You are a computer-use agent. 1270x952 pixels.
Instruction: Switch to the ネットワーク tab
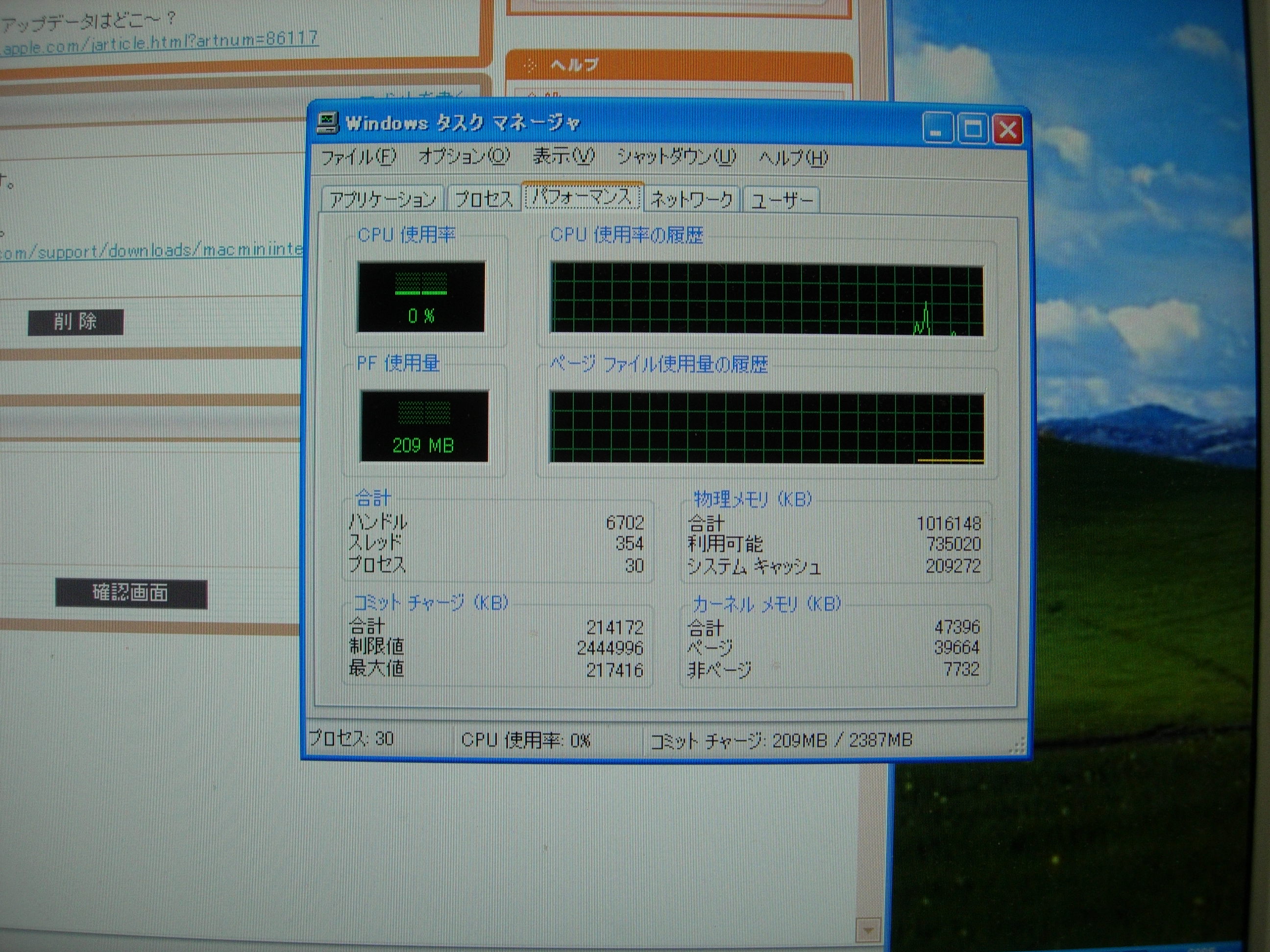click(692, 200)
